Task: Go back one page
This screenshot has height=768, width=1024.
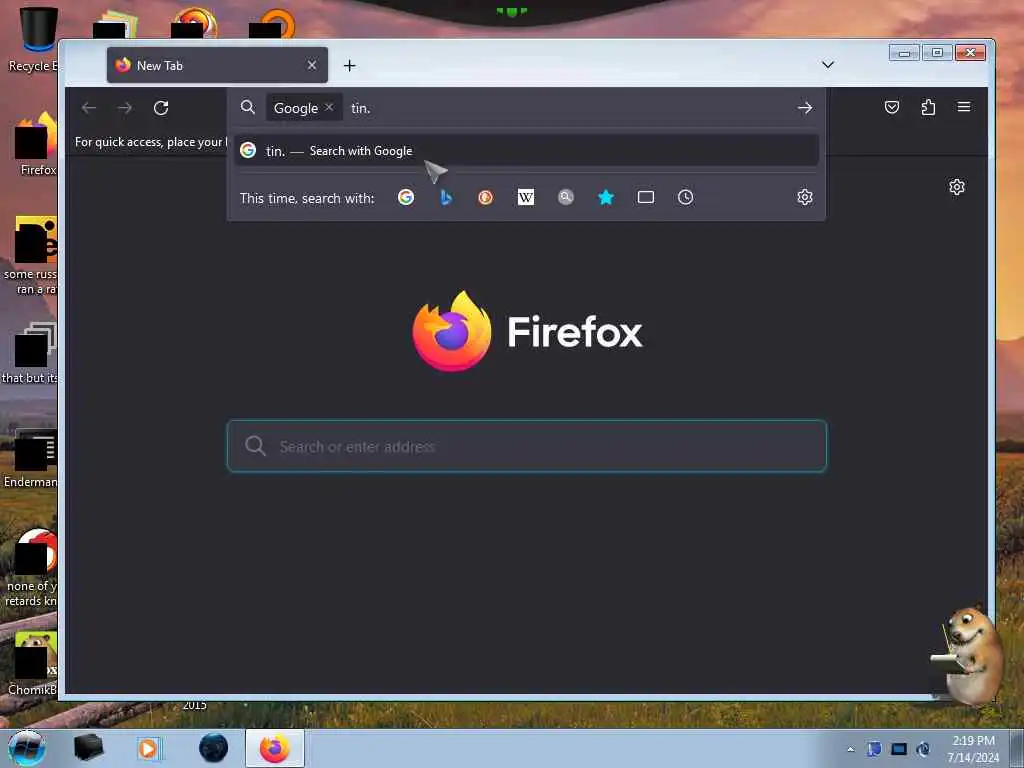Action: 89,108
